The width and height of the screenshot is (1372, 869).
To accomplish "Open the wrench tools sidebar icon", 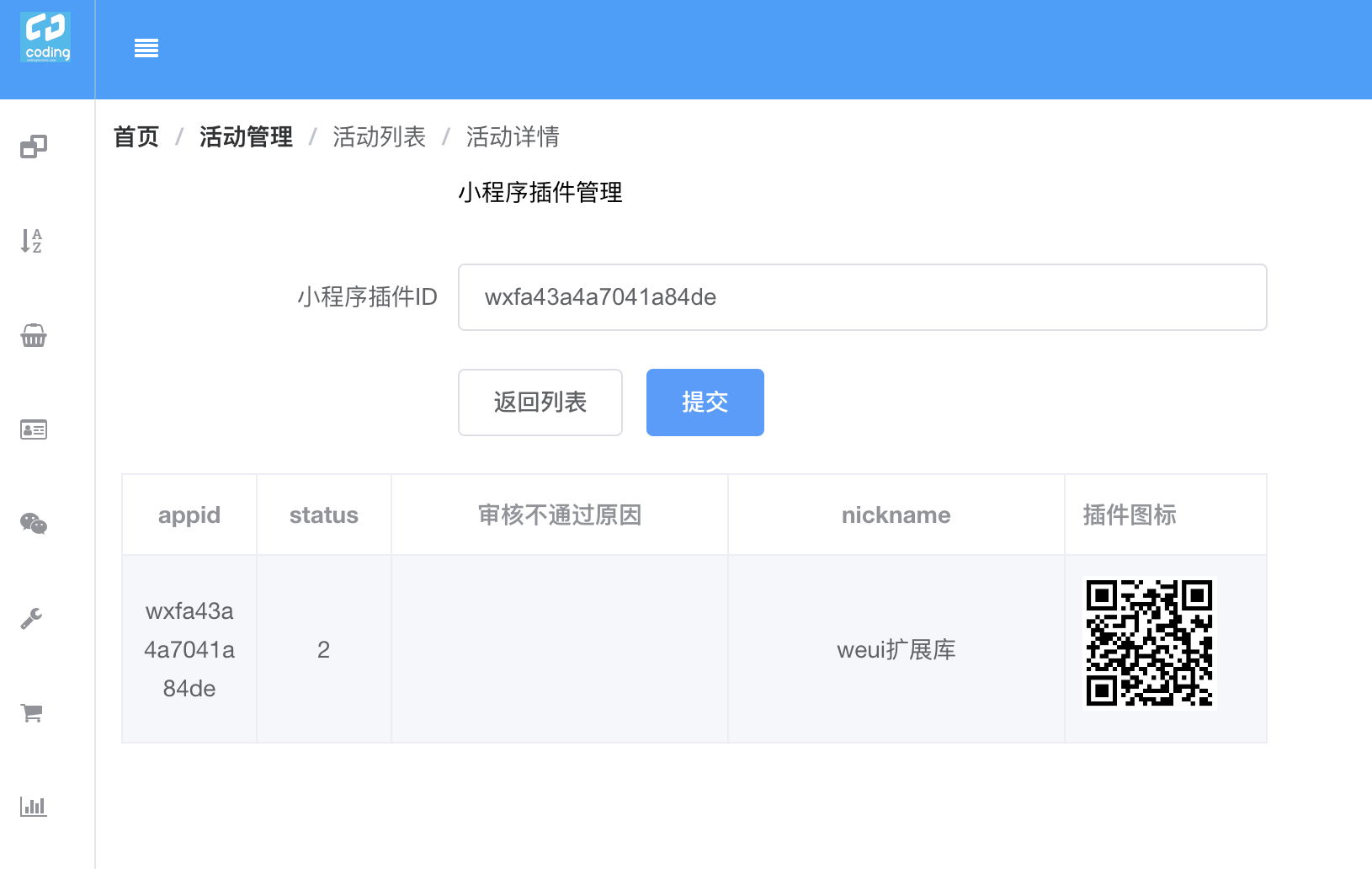I will 32,619.
